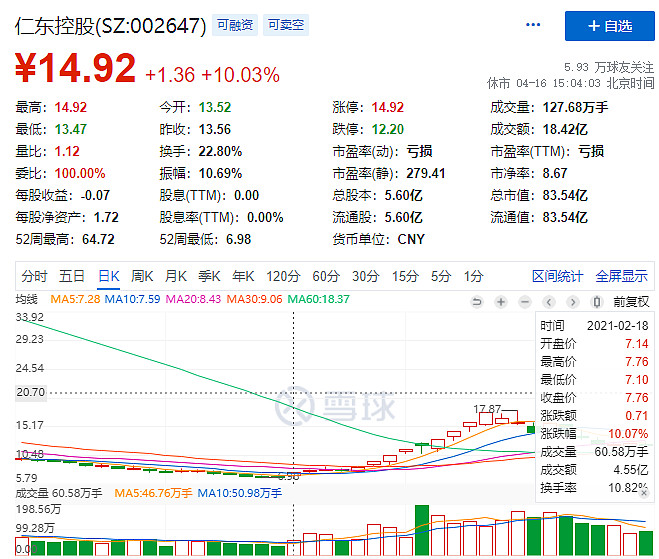Click 市盈率(静) 279.41 value
659x559 pixels.
pos(425,173)
